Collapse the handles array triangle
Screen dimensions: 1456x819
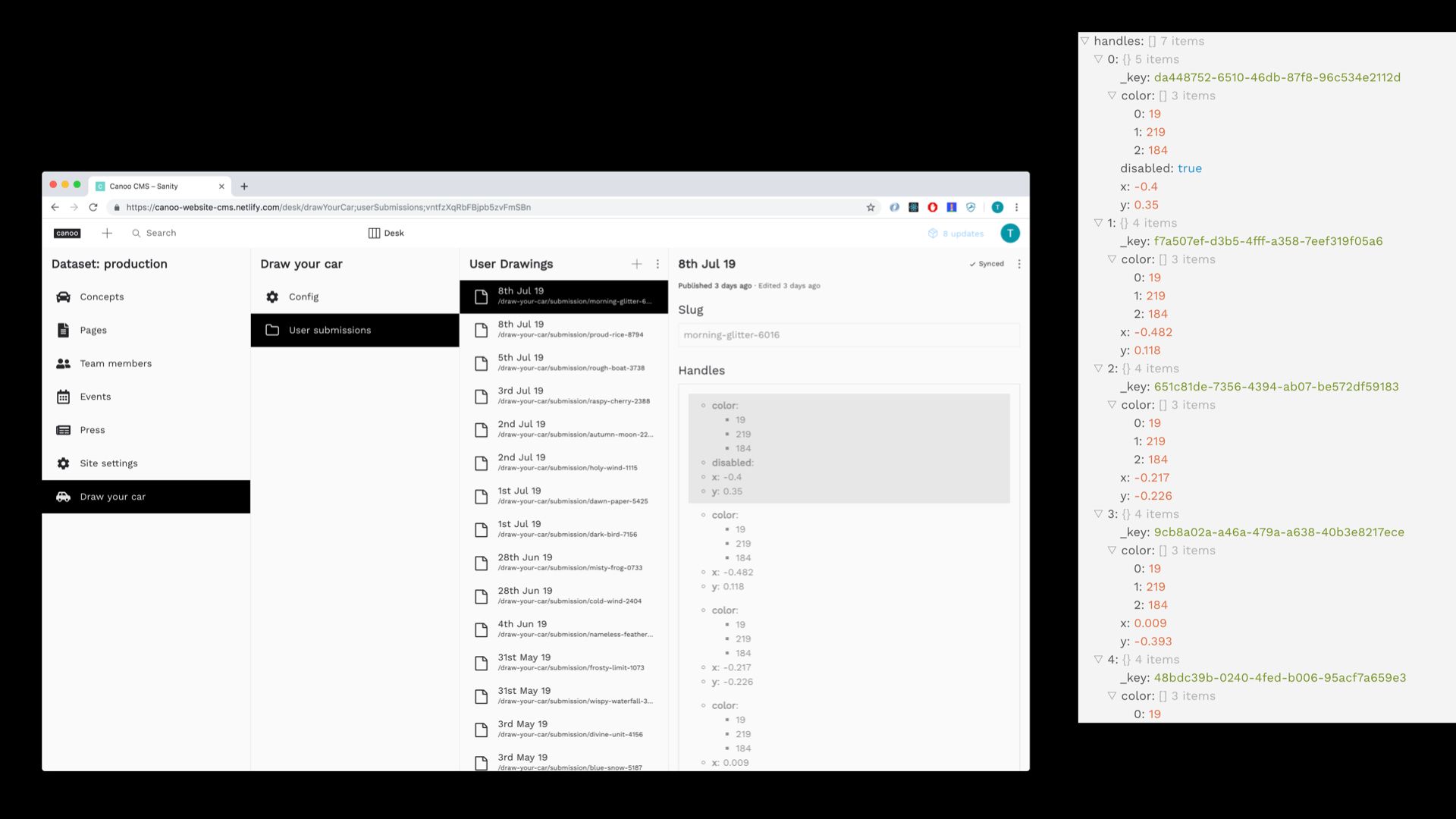point(1084,41)
